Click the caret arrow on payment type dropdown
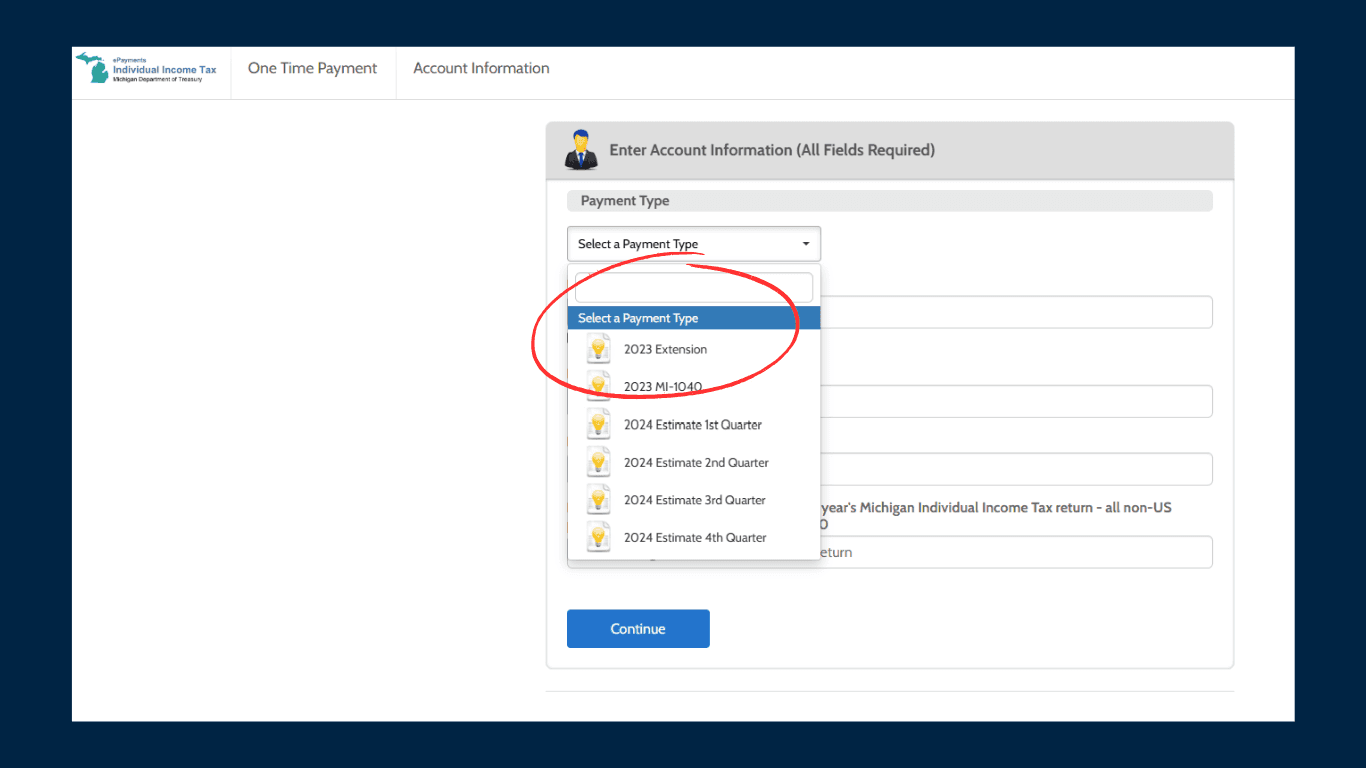This screenshot has width=1366, height=768. tap(806, 244)
